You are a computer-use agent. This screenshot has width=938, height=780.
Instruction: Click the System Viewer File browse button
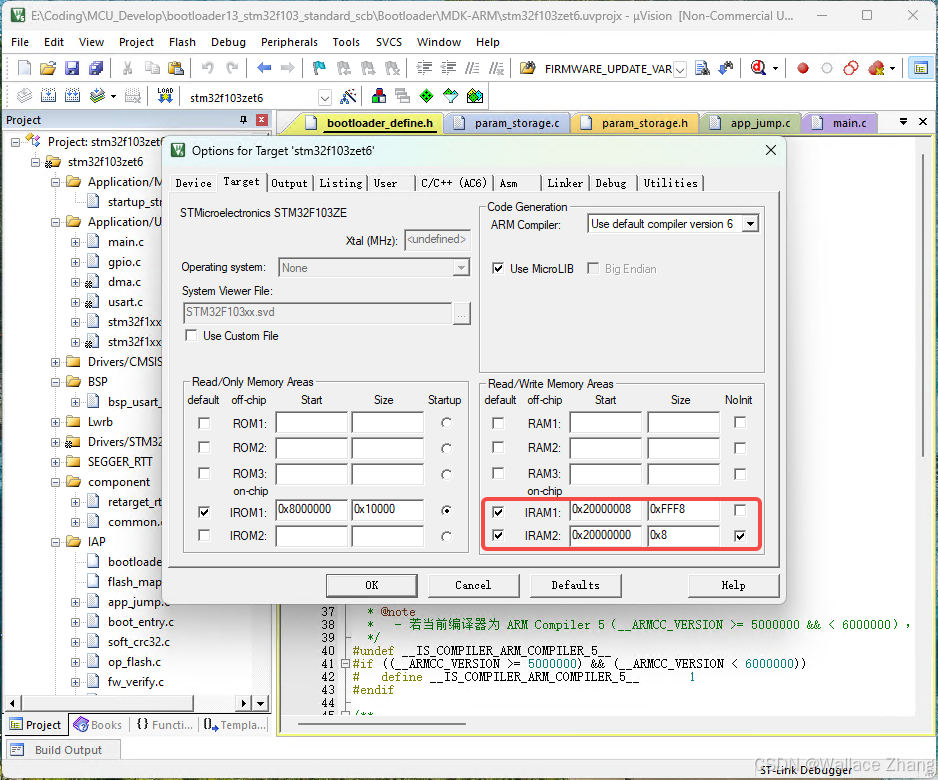pos(462,313)
